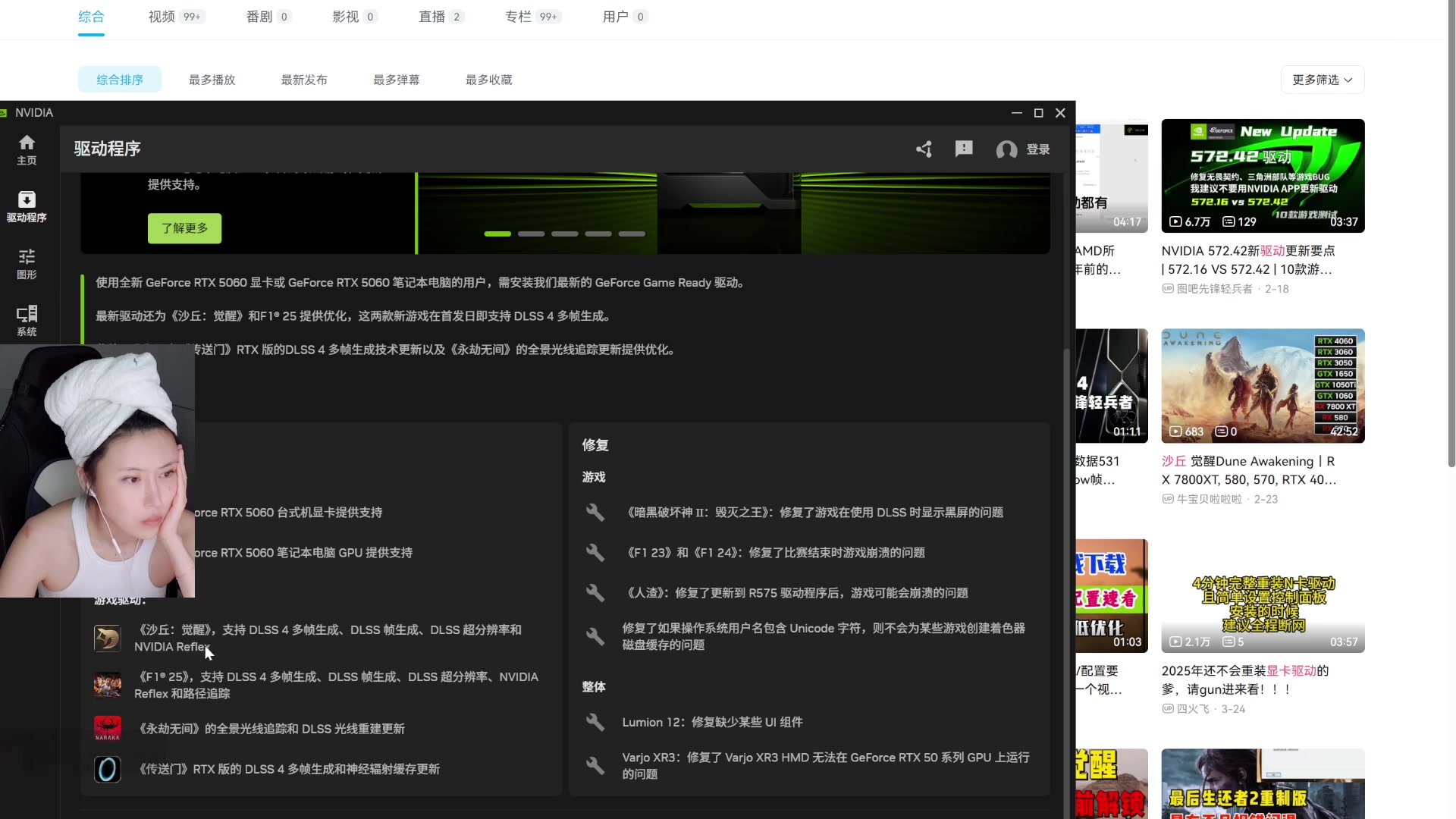The image size is (1456, 819).
Task: Select first banner carousel indicator
Action: pos(497,234)
